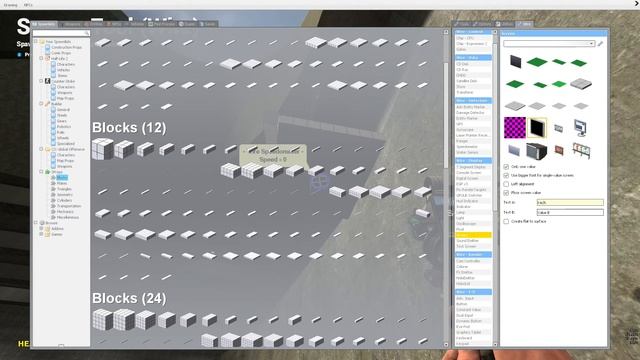Select Robotics under Builder
This screenshot has width=640, height=360.
click(64, 127)
